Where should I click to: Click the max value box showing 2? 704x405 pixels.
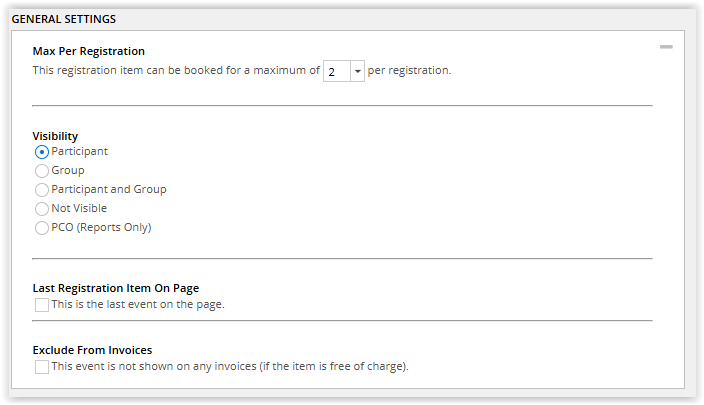pos(337,71)
